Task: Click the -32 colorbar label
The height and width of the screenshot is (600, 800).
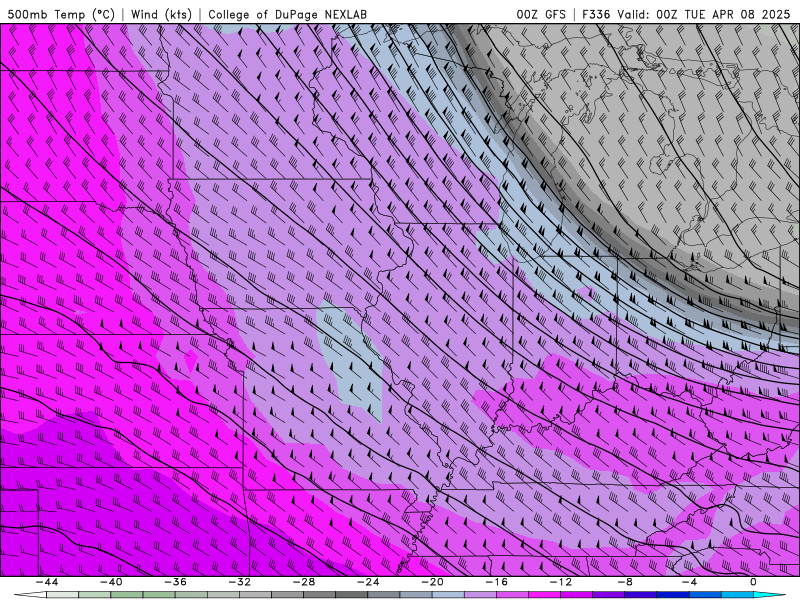Action: (239, 582)
